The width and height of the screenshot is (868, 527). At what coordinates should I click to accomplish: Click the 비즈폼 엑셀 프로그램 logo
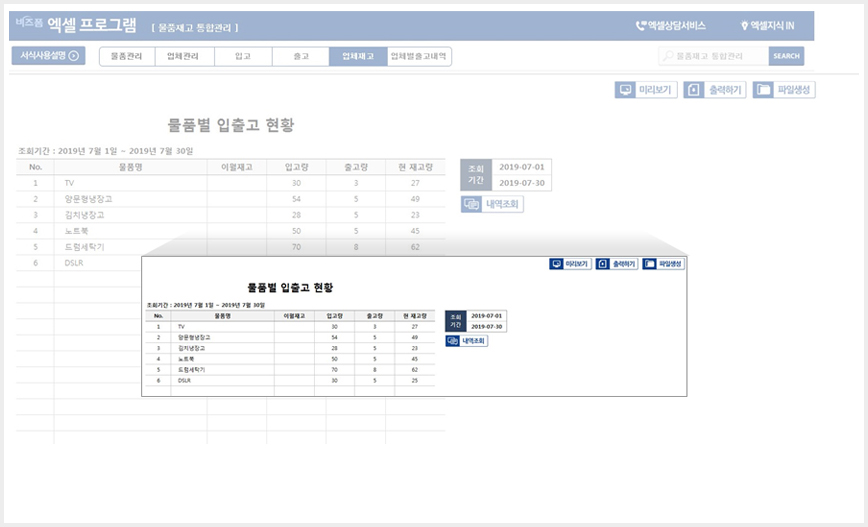[76, 24]
